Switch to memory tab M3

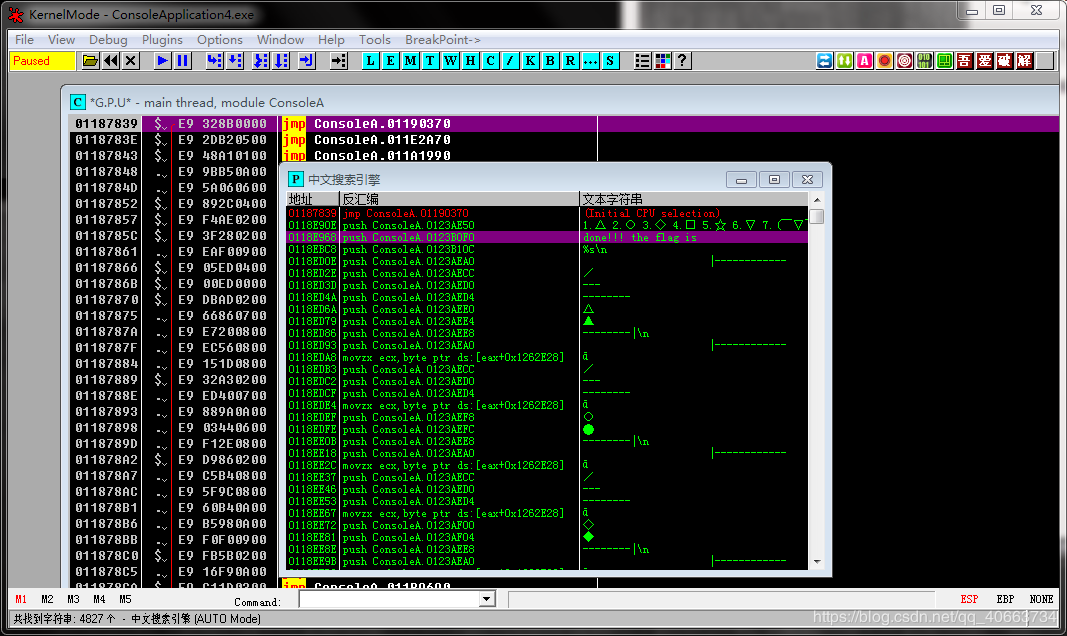[x=73, y=599]
